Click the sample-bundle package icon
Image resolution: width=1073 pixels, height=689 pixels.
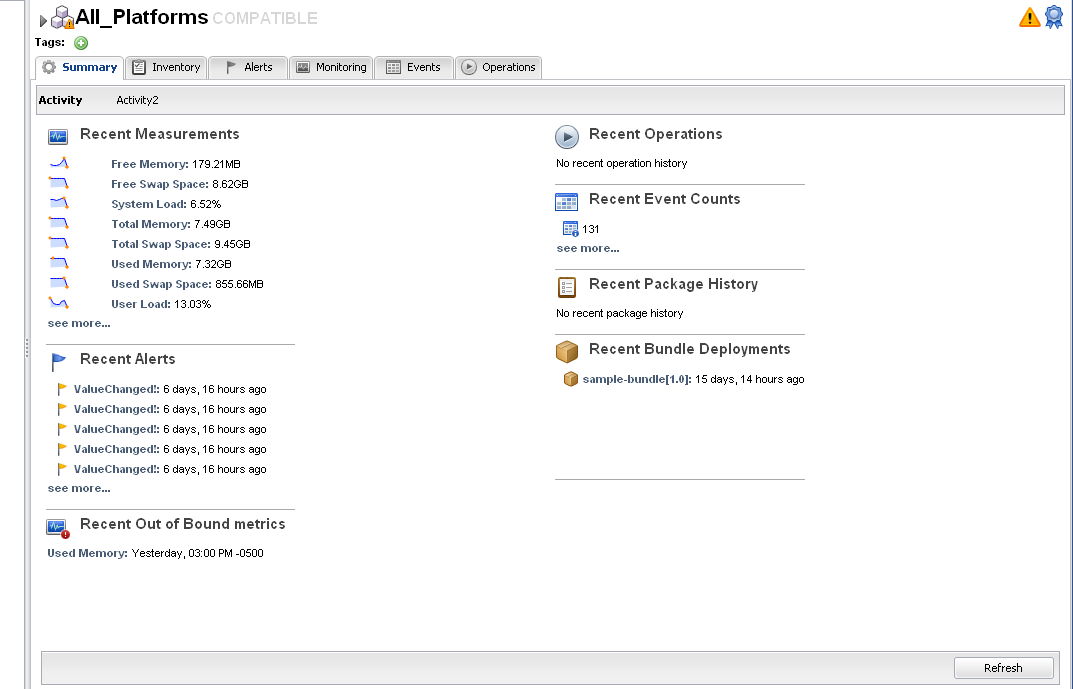point(570,379)
